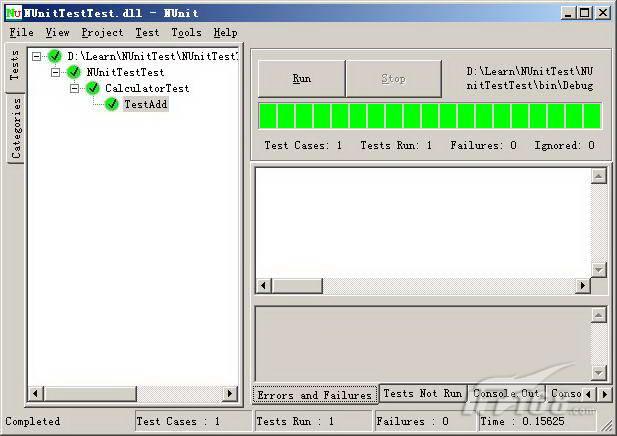Click the Stop button
617x436 pixels.
pyautogui.click(x=393, y=79)
